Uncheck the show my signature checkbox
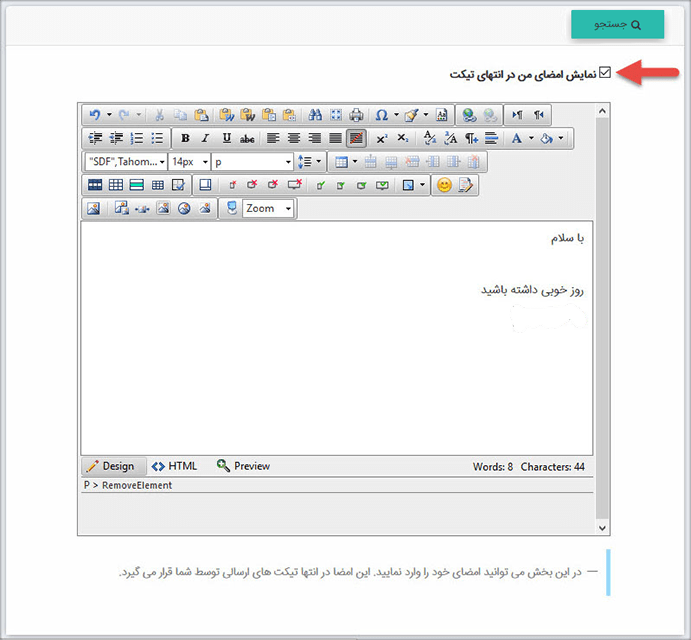This screenshot has height=640, width=691. pos(605,72)
